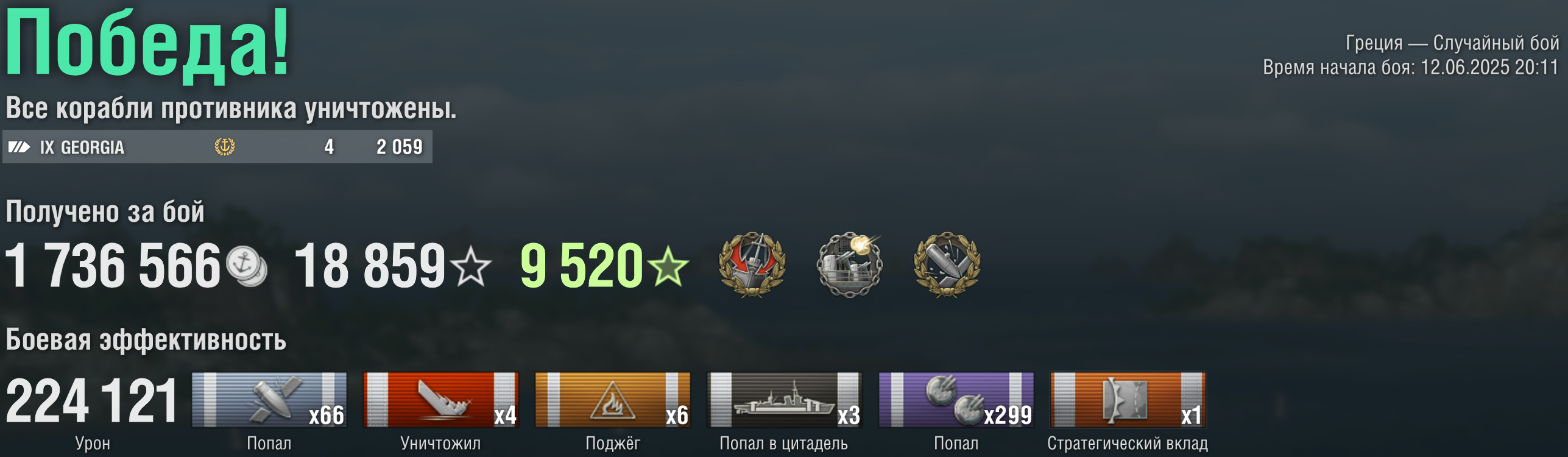Screen dimensions: 1568x457
Task: Open the first achievement medal with red arrows
Action: coord(752,264)
